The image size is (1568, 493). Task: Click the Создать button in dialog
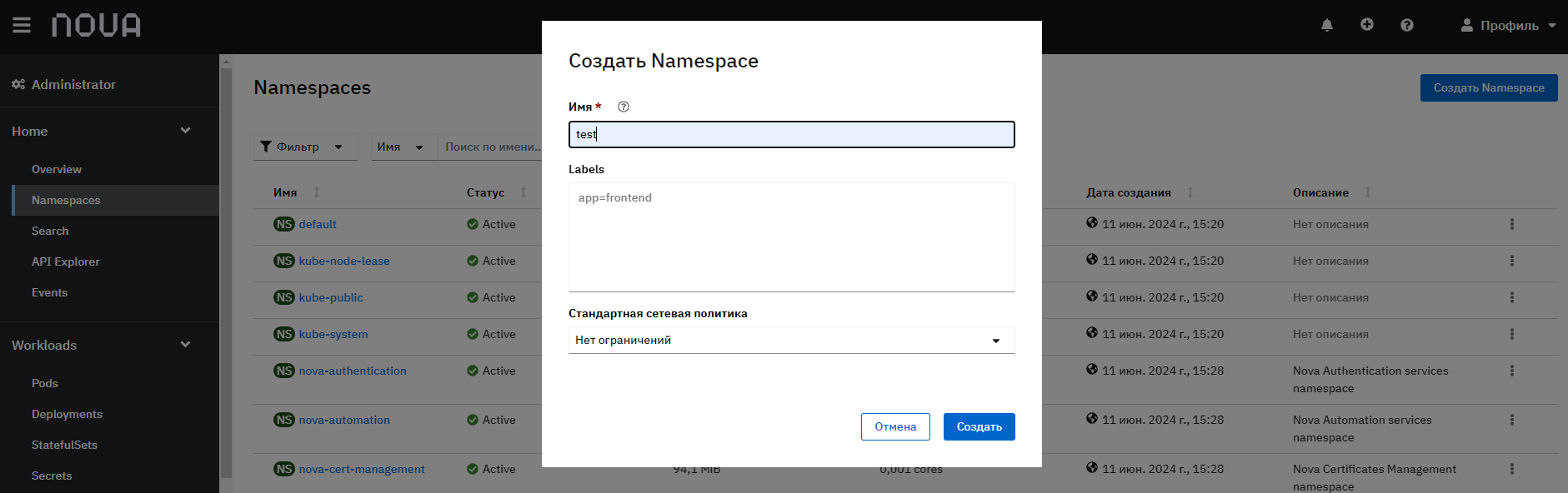pos(979,426)
